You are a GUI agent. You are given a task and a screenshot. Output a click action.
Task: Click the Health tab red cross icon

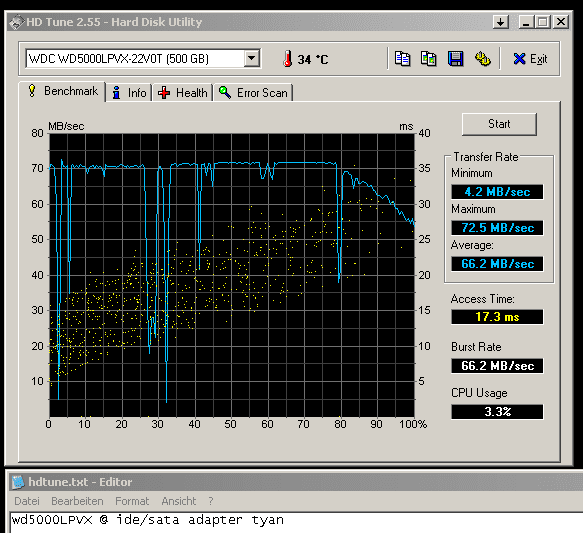click(x=164, y=93)
